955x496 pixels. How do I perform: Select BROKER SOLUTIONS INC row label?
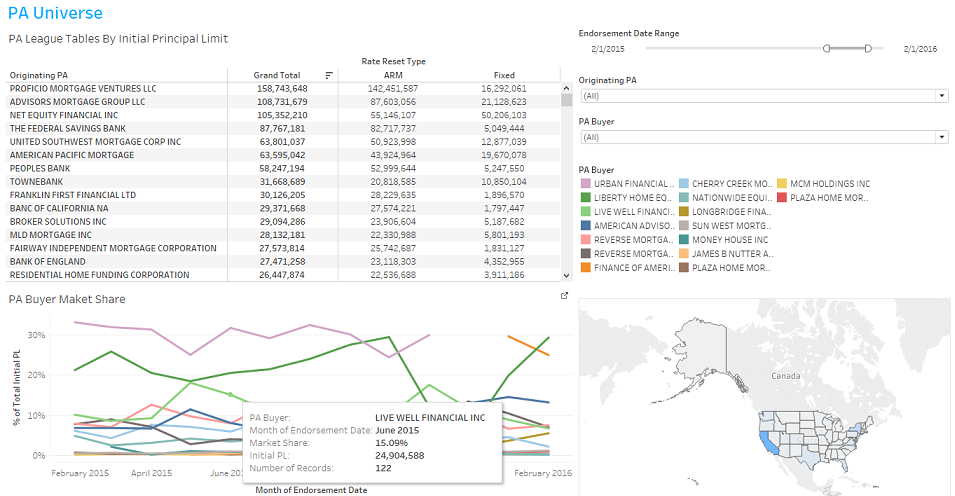[x=58, y=222]
